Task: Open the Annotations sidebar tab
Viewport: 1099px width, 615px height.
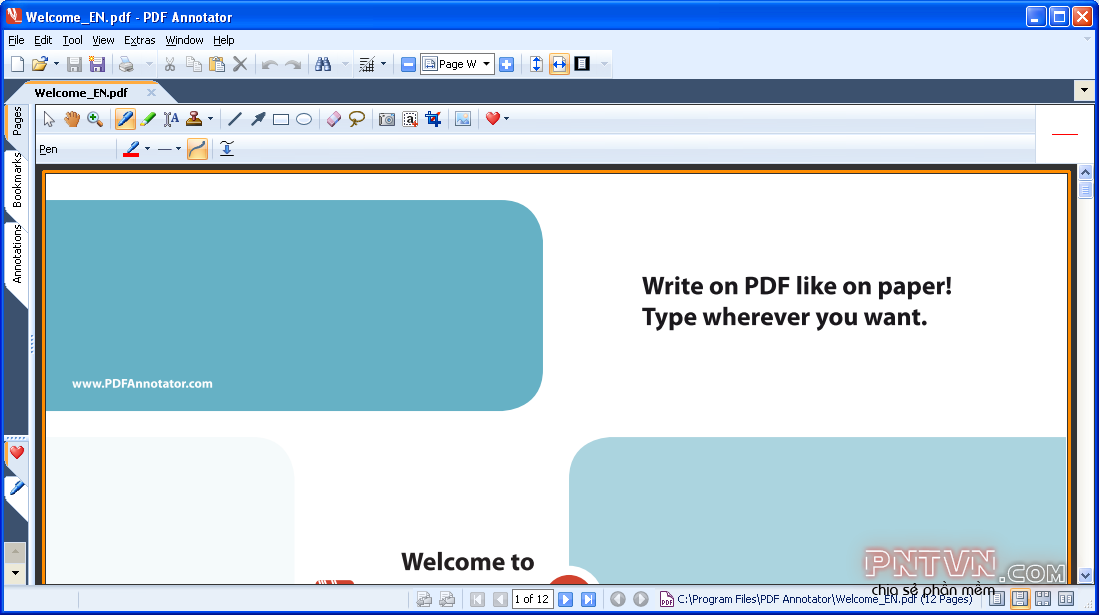Action: pos(16,254)
